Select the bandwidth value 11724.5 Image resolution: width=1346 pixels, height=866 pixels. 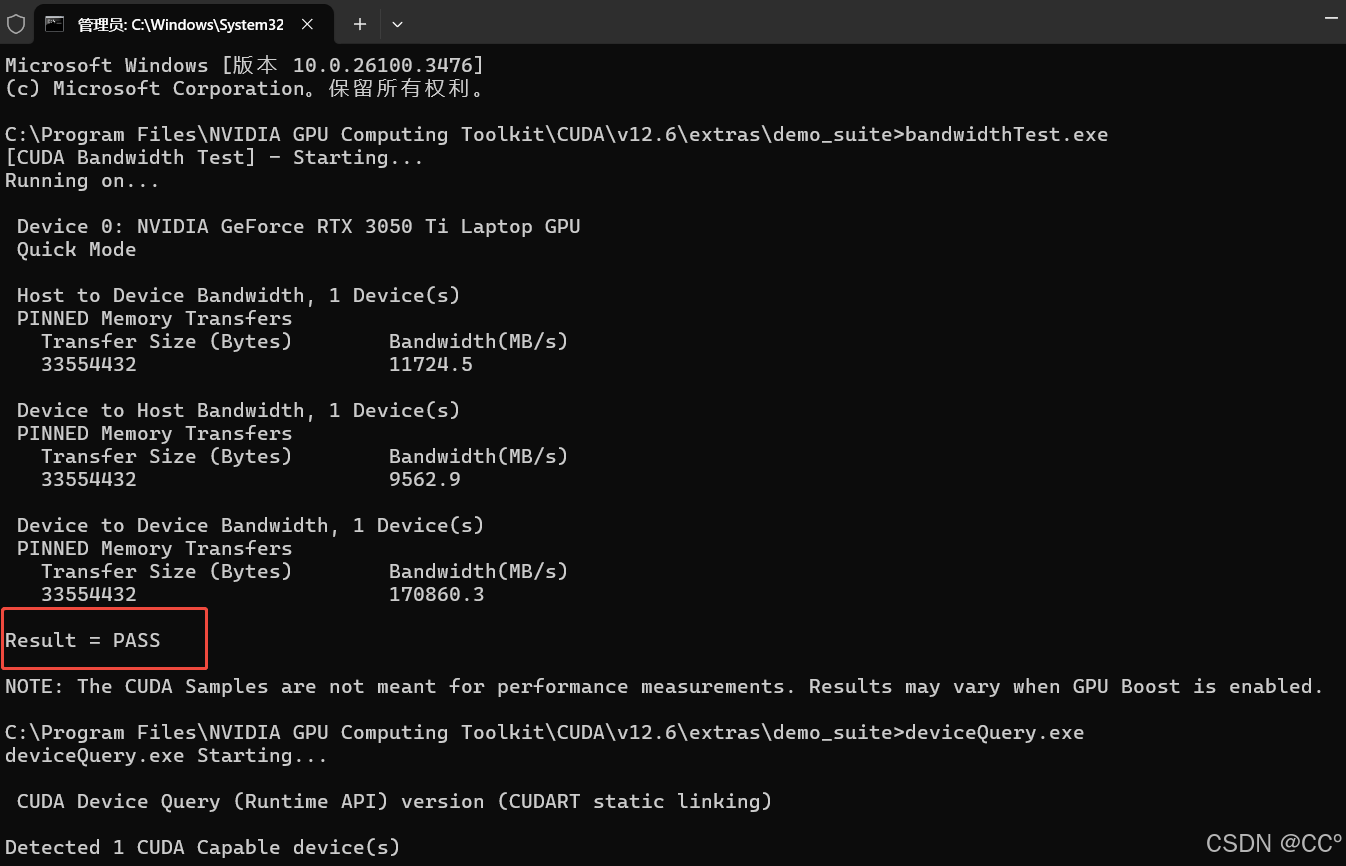pos(431,364)
